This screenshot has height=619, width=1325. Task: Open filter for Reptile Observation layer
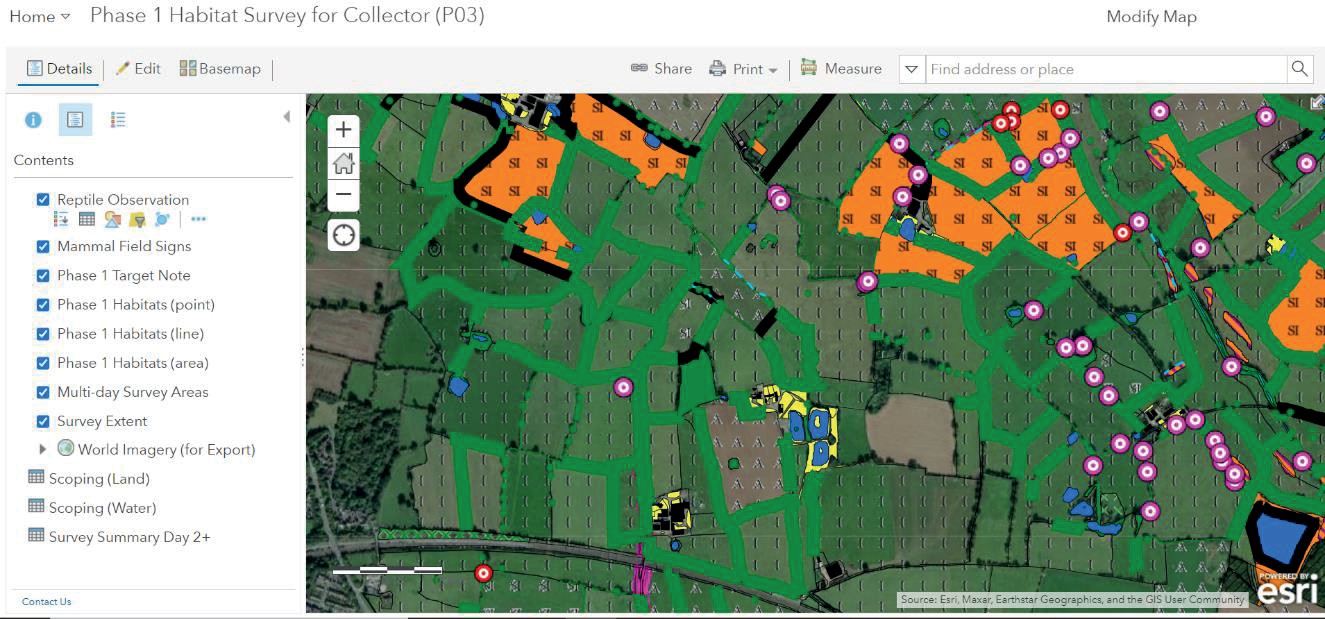(x=137, y=219)
